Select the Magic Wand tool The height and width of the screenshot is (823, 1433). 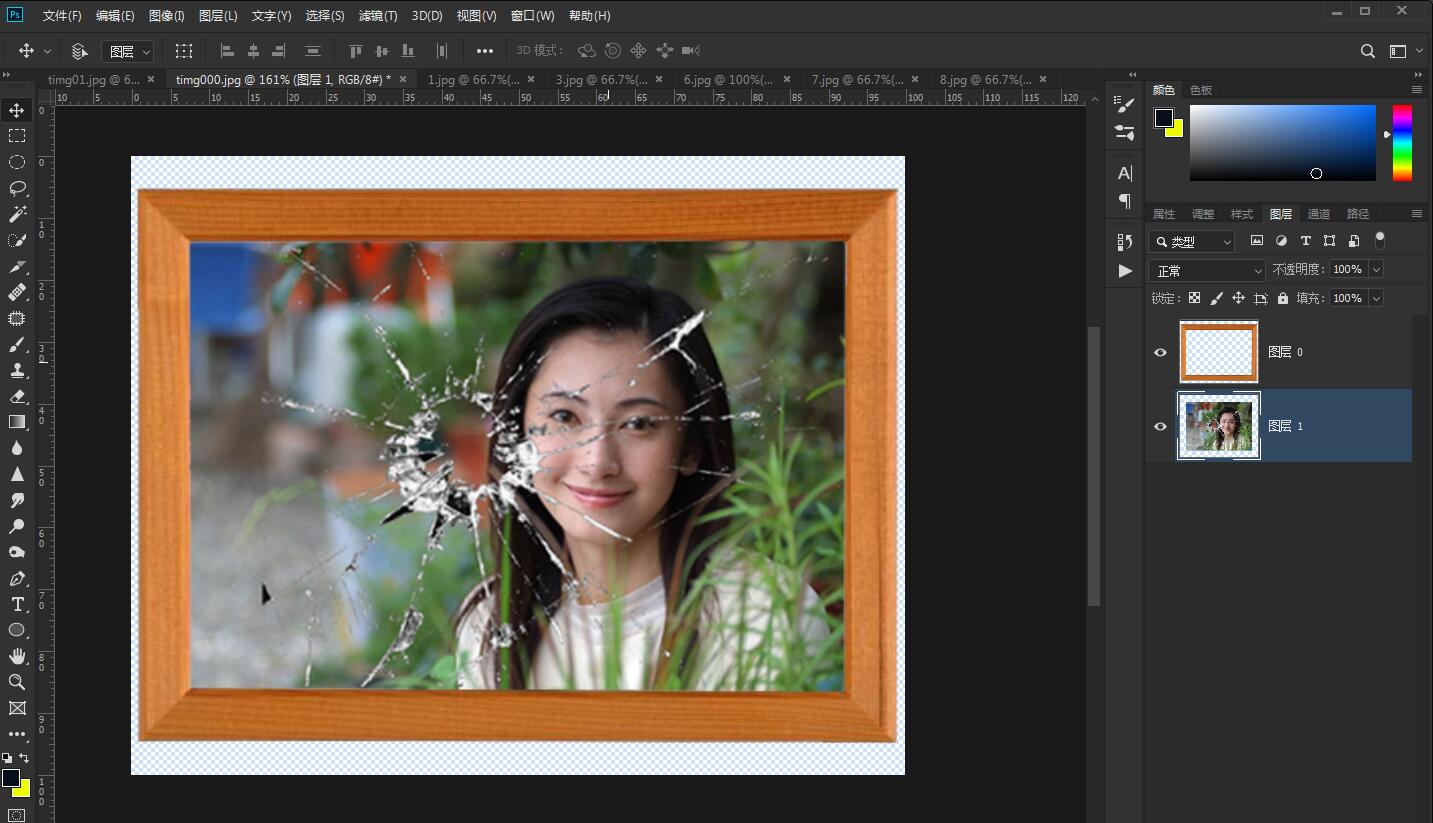[x=17, y=214]
